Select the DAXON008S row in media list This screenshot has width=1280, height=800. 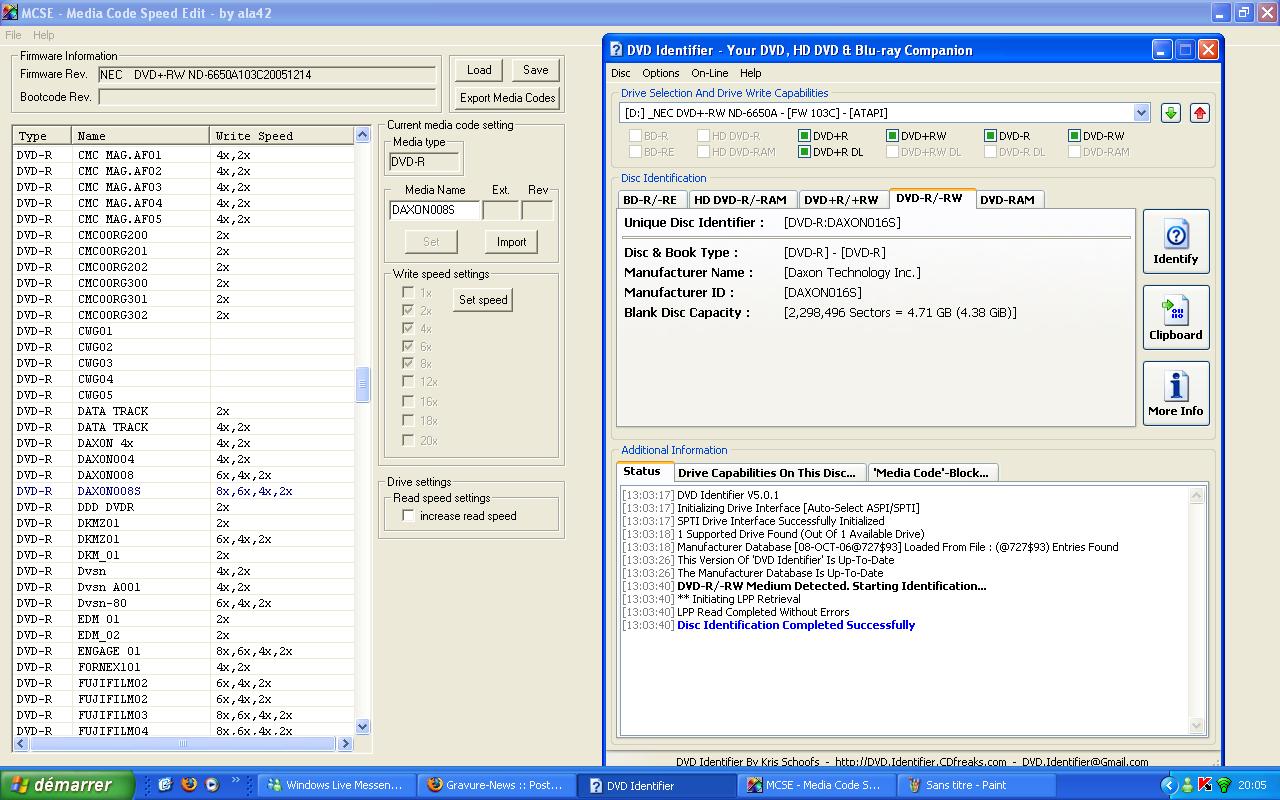tap(184, 491)
